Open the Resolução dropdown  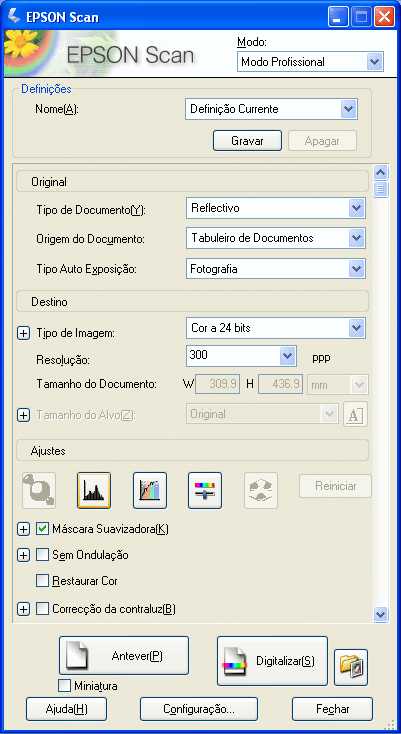coord(241,356)
